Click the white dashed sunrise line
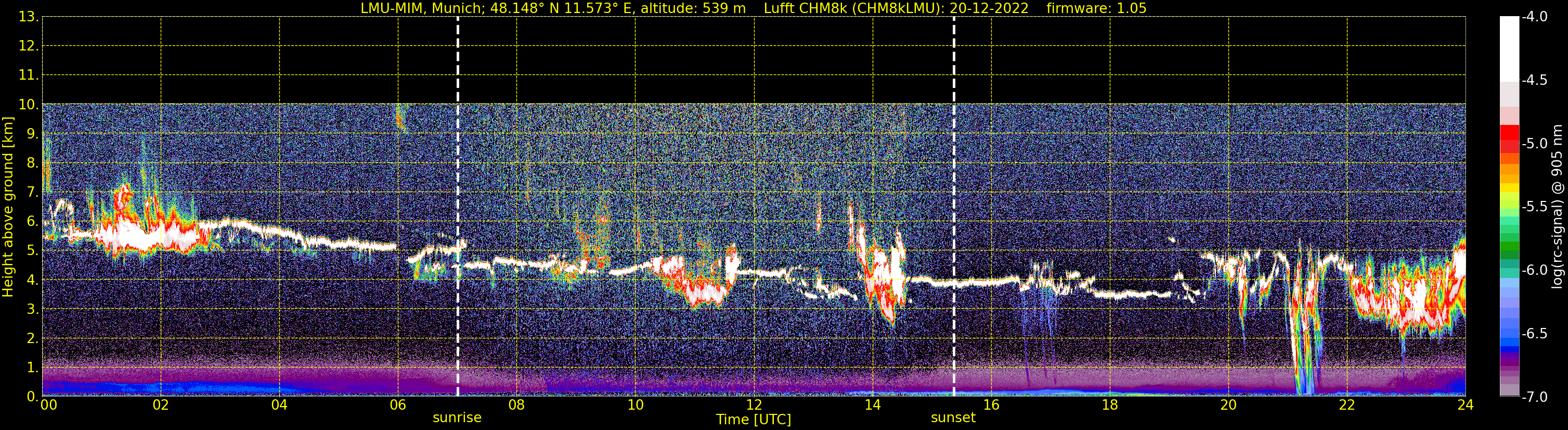 point(458,207)
